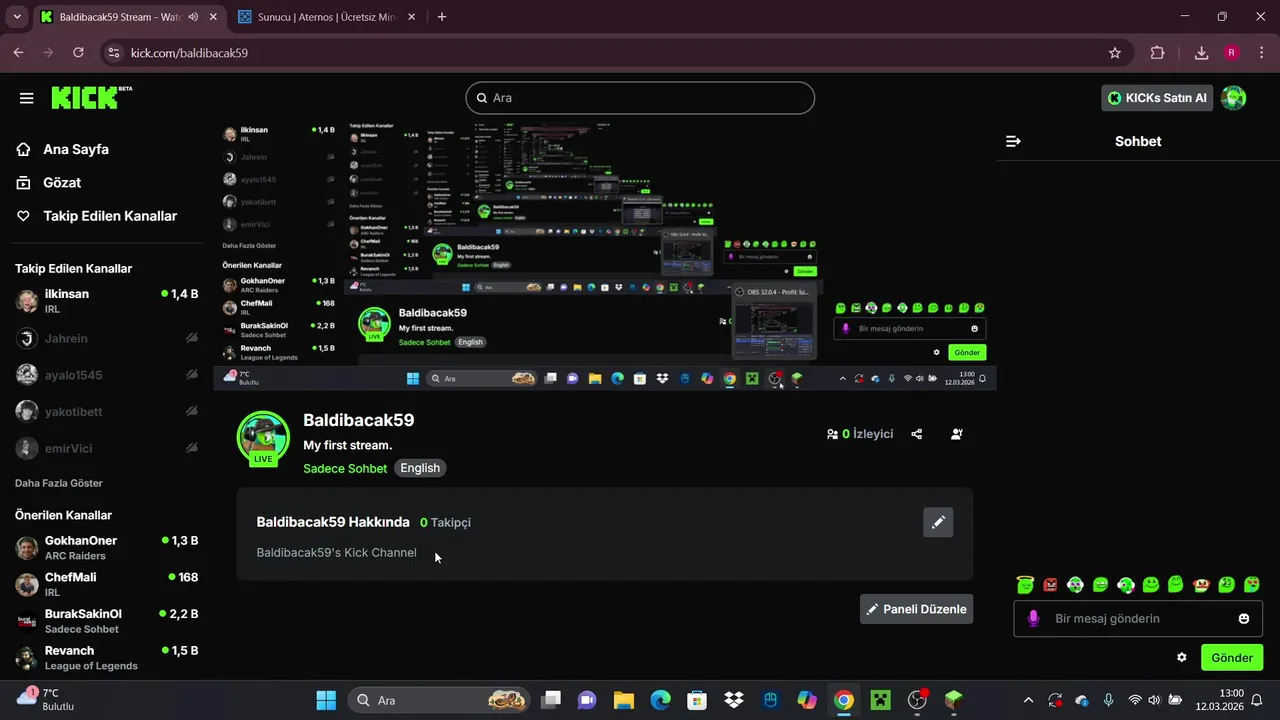Open chat settings gear icon

1182,658
